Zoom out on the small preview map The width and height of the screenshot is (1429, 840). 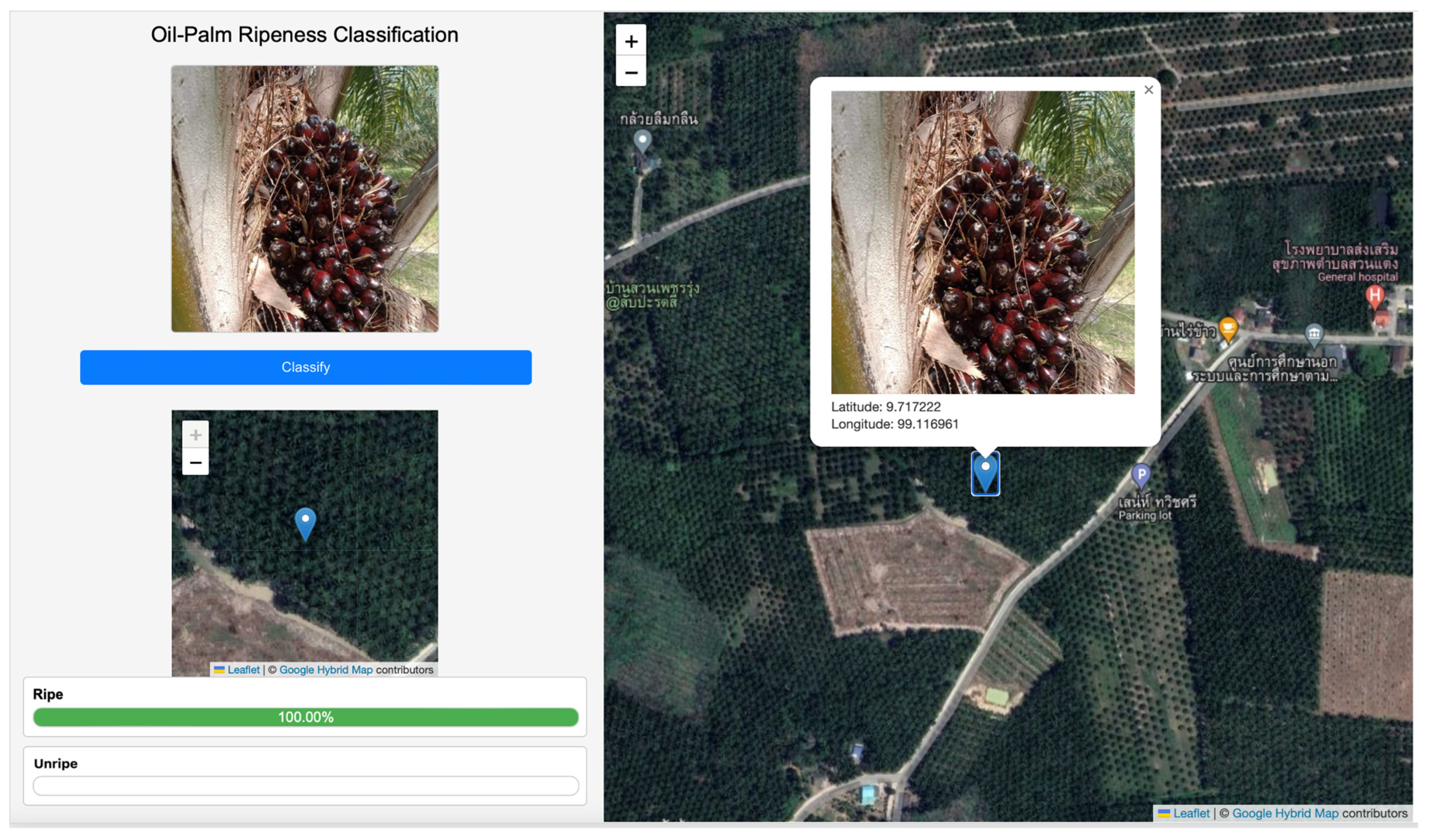click(195, 462)
